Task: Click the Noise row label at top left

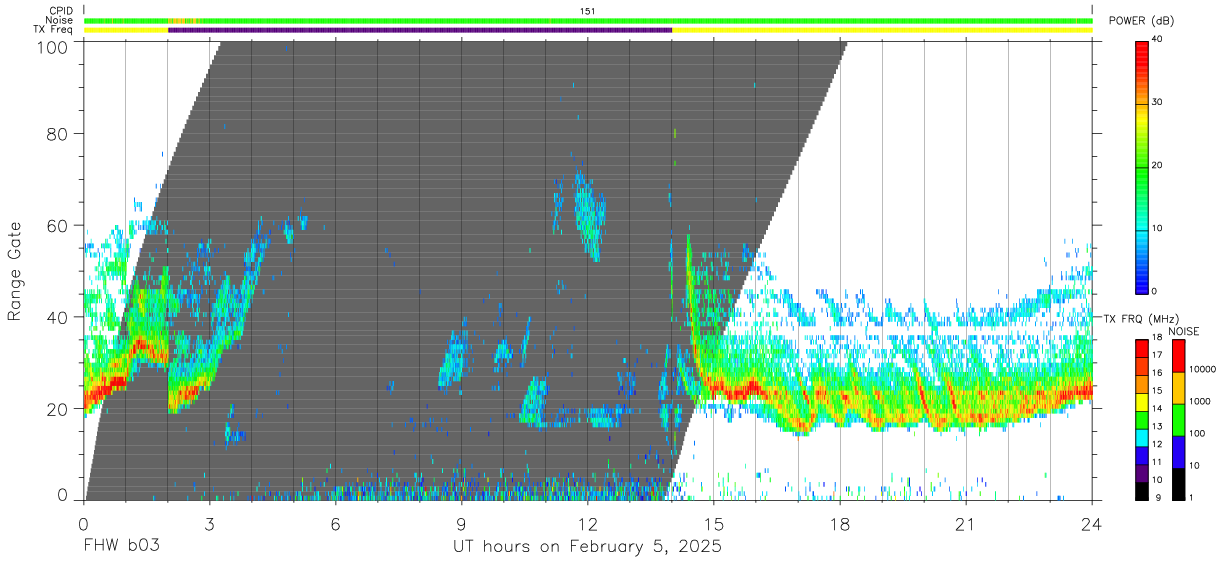Action: (x=61, y=20)
